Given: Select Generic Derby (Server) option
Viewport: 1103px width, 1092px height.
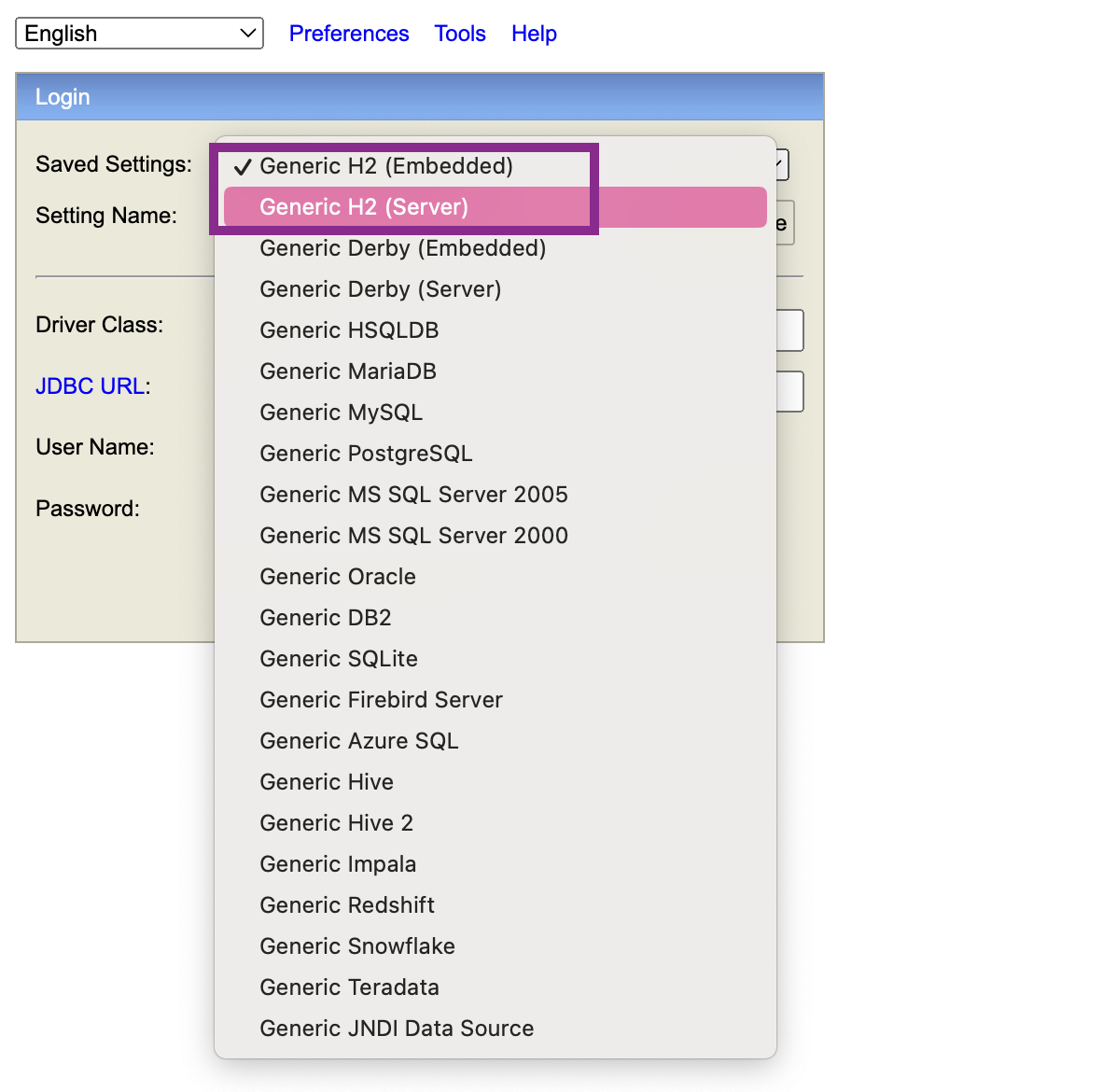Looking at the screenshot, I should click(x=496, y=289).
